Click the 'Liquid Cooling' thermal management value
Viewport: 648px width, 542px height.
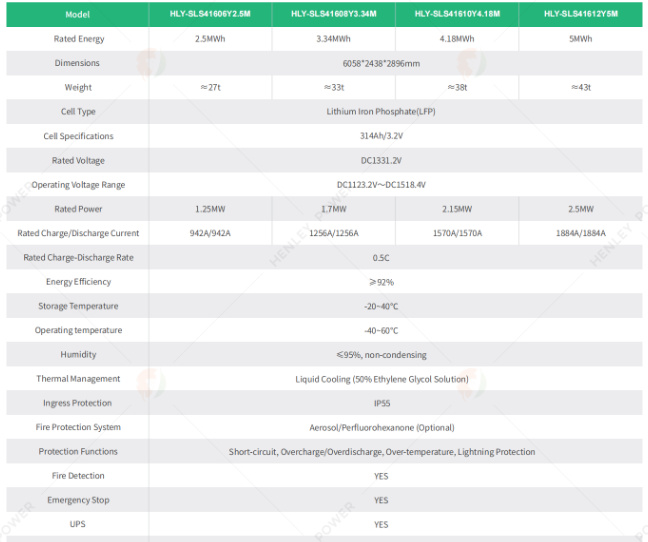pyautogui.click(x=381, y=379)
